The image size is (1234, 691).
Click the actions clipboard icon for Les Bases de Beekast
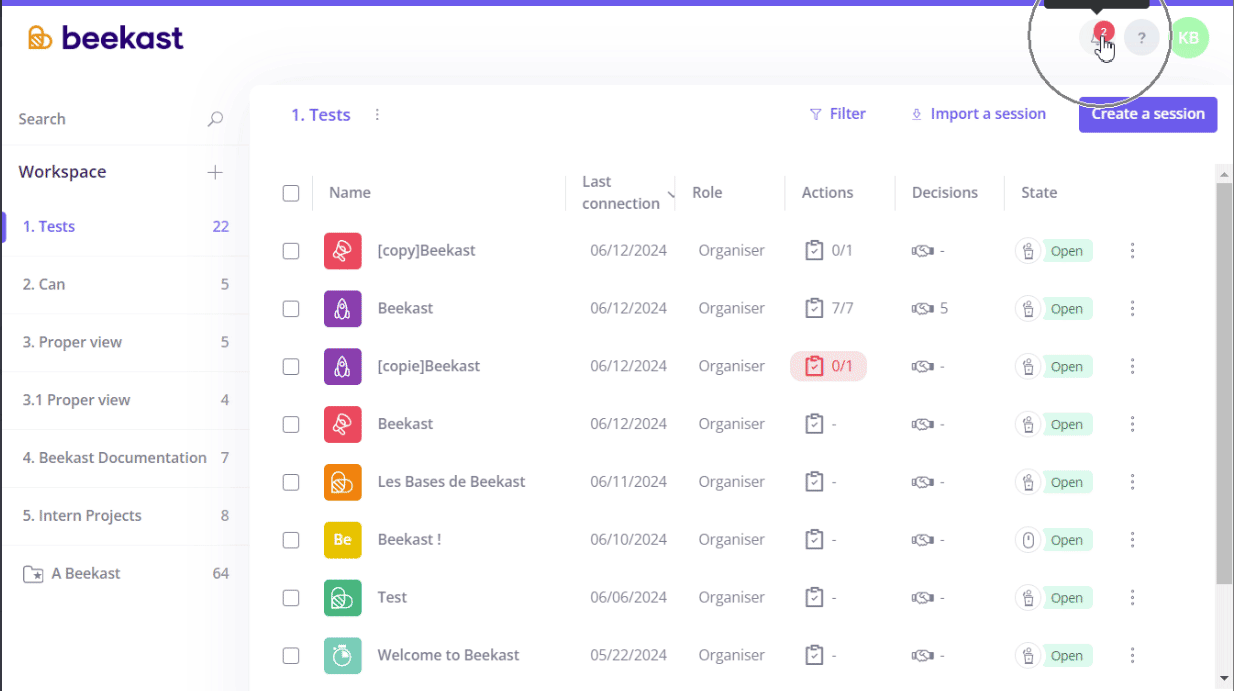(x=814, y=482)
